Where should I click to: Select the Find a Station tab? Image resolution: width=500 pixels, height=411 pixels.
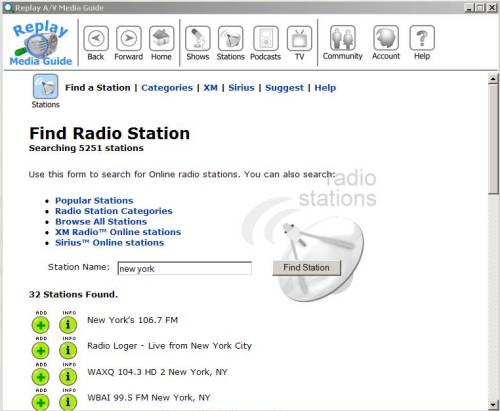pyautogui.click(x=98, y=88)
